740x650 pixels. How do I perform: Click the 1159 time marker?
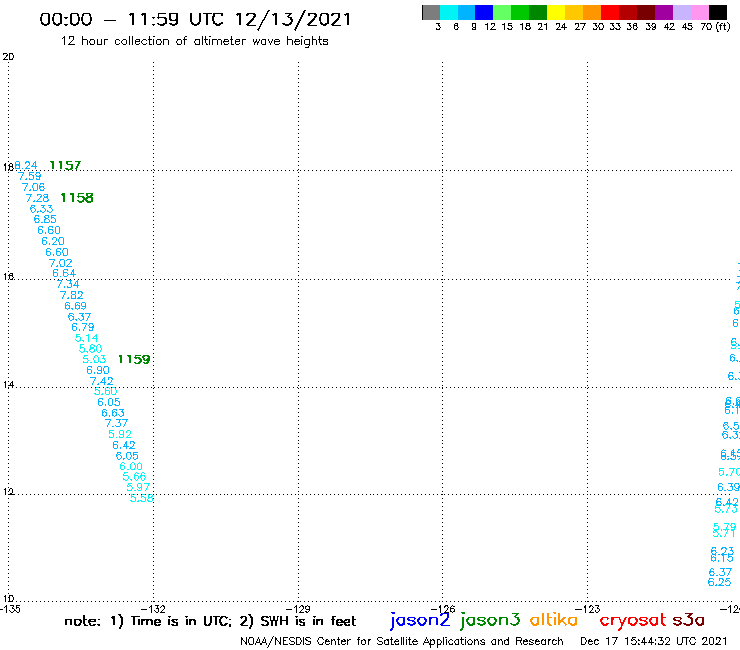coord(134,359)
